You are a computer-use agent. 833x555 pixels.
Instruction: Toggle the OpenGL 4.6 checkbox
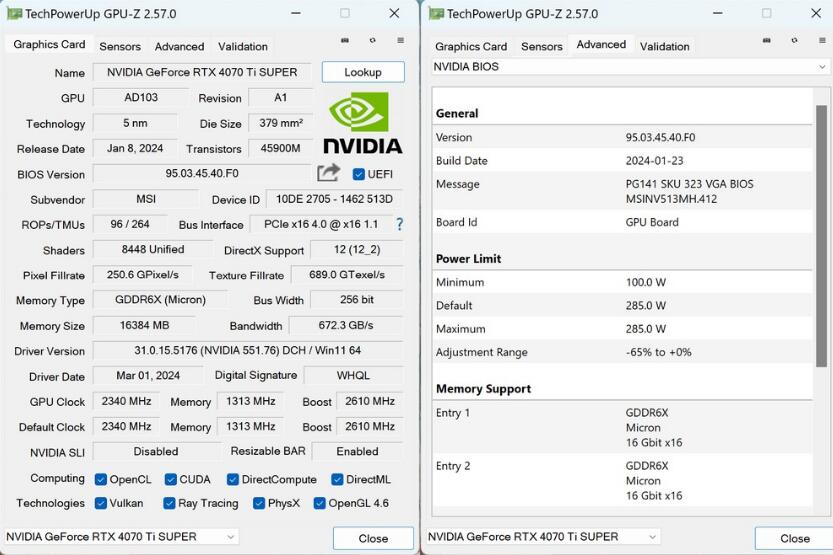(319, 503)
